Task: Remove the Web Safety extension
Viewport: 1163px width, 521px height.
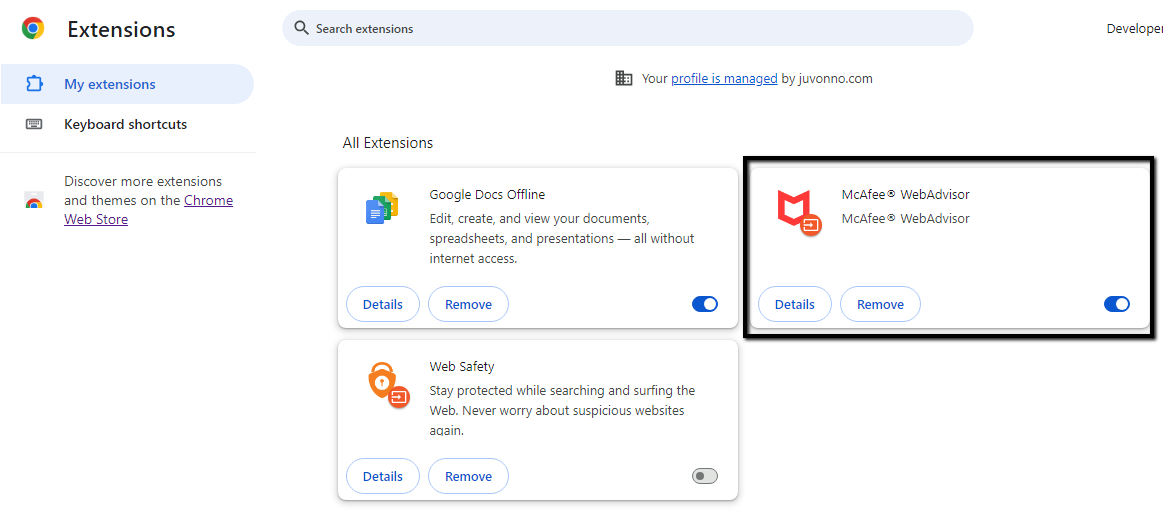Action: click(468, 476)
